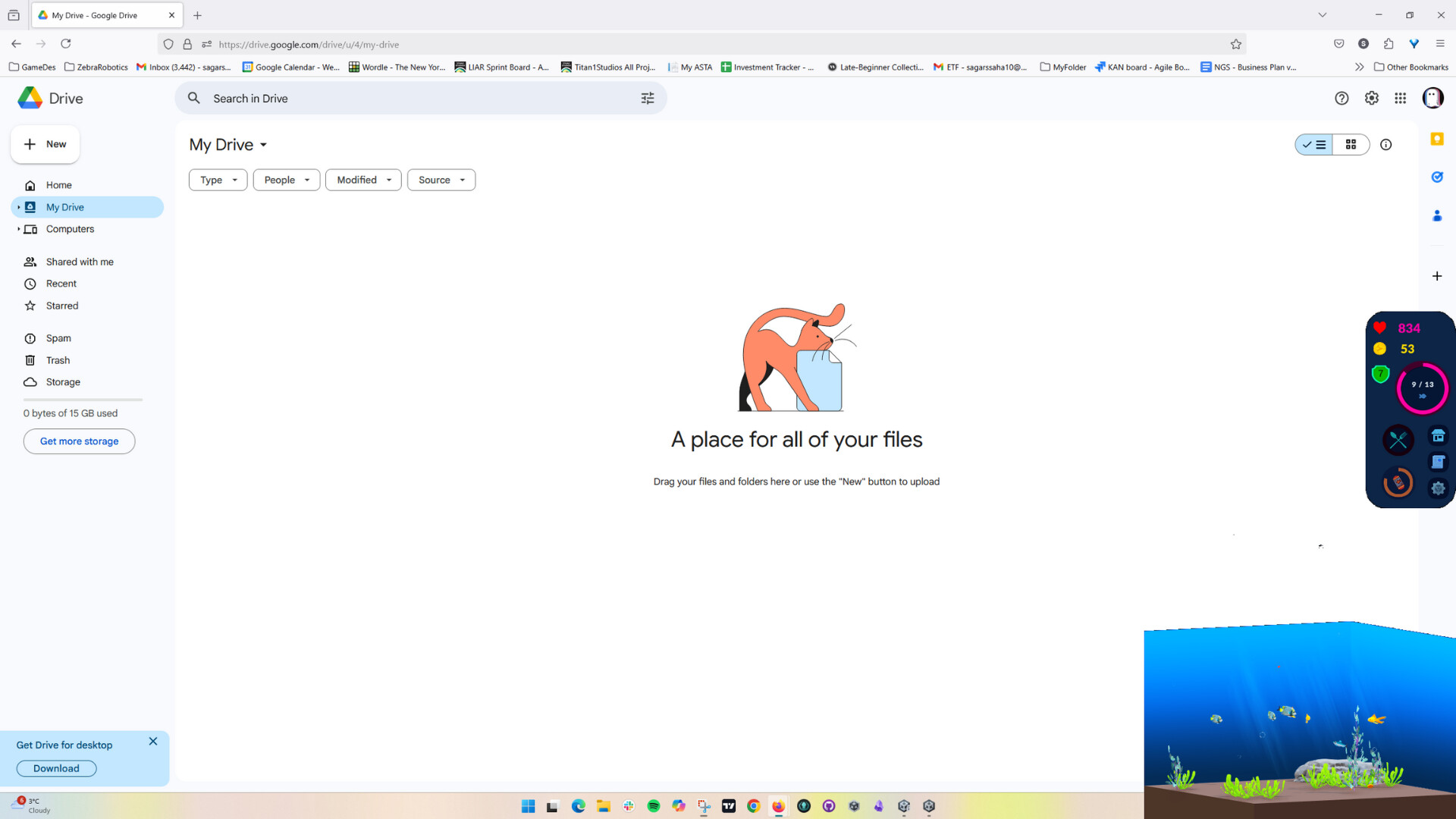The image size is (1456, 819).
Task: Open the Type filter dropdown
Action: tap(218, 180)
